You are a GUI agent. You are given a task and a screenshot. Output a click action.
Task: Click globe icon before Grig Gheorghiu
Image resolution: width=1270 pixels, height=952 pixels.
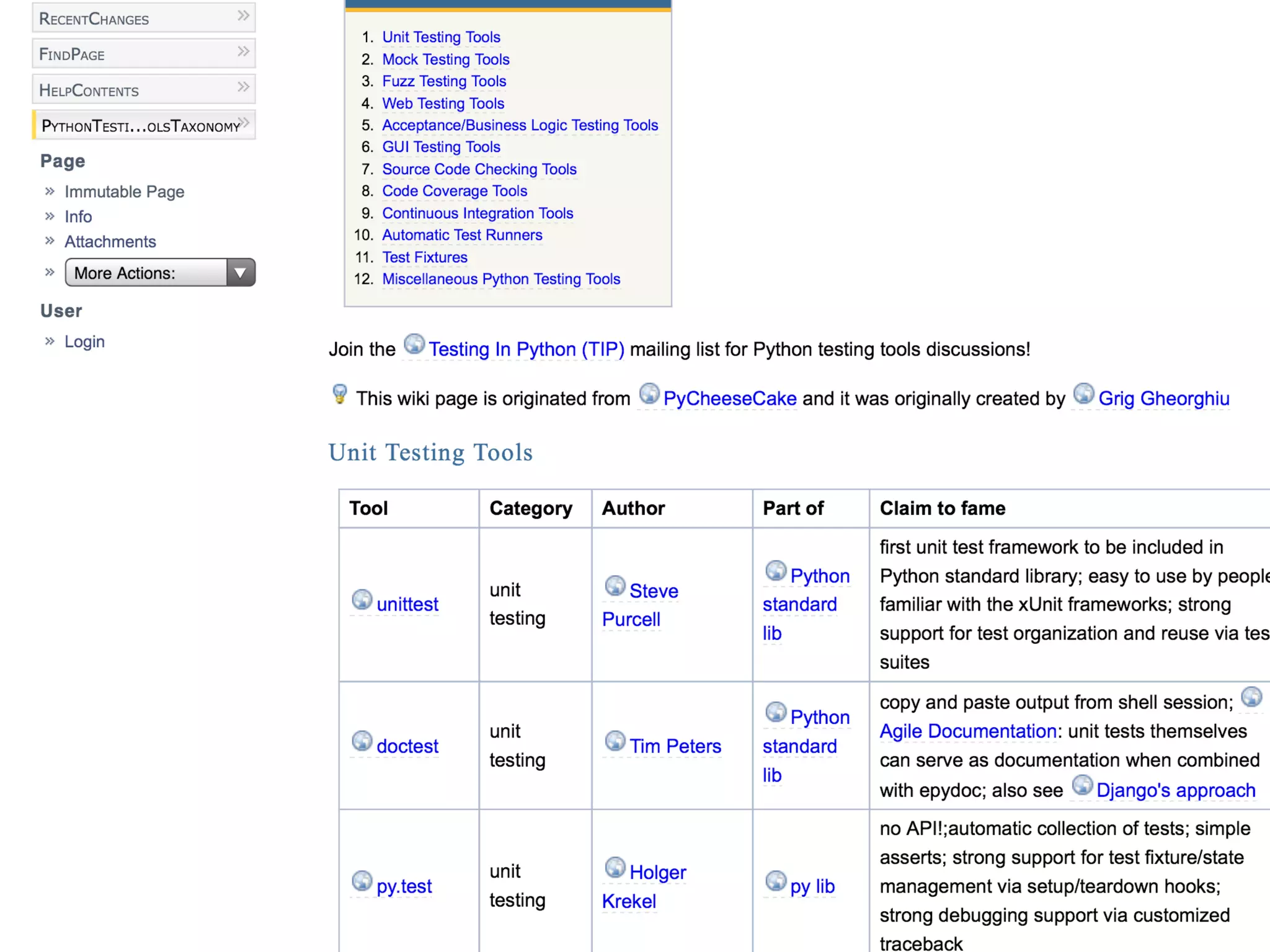click(x=1084, y=393)
